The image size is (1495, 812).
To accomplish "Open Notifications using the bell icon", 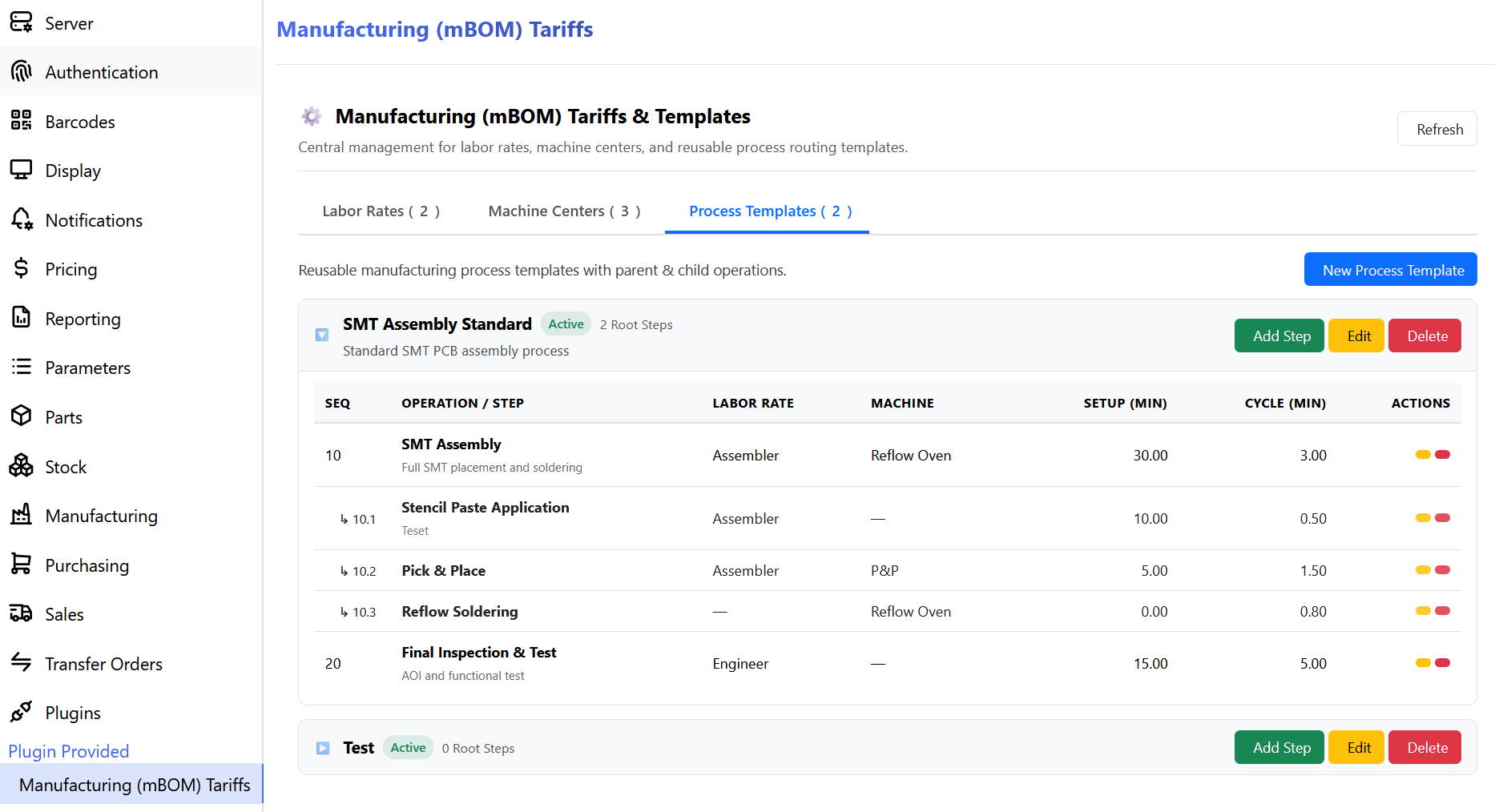I will coord(22,219).
